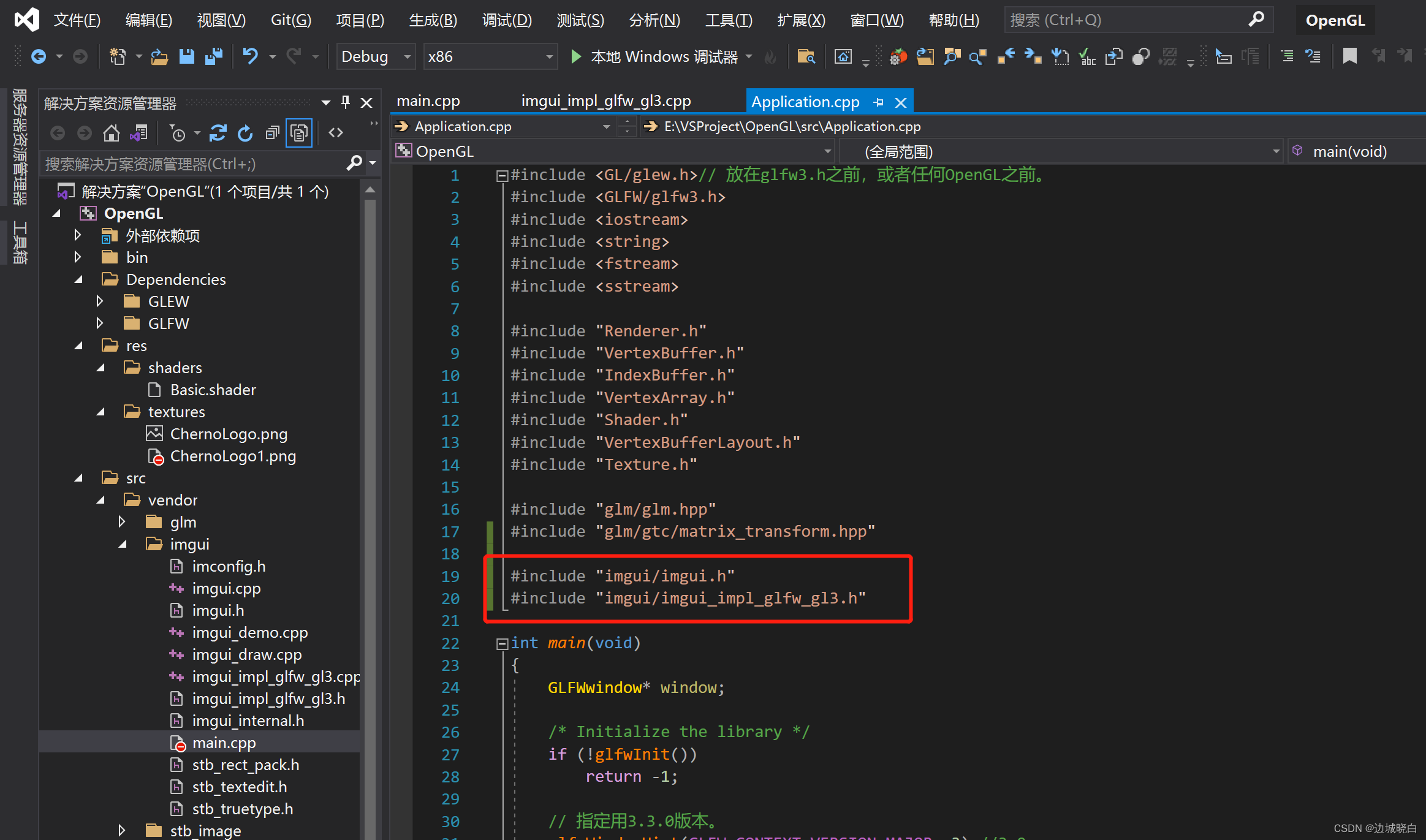1426x840 pixels.
Task: Open the 调试(D) menu
Action: click(x=506, y=20)
